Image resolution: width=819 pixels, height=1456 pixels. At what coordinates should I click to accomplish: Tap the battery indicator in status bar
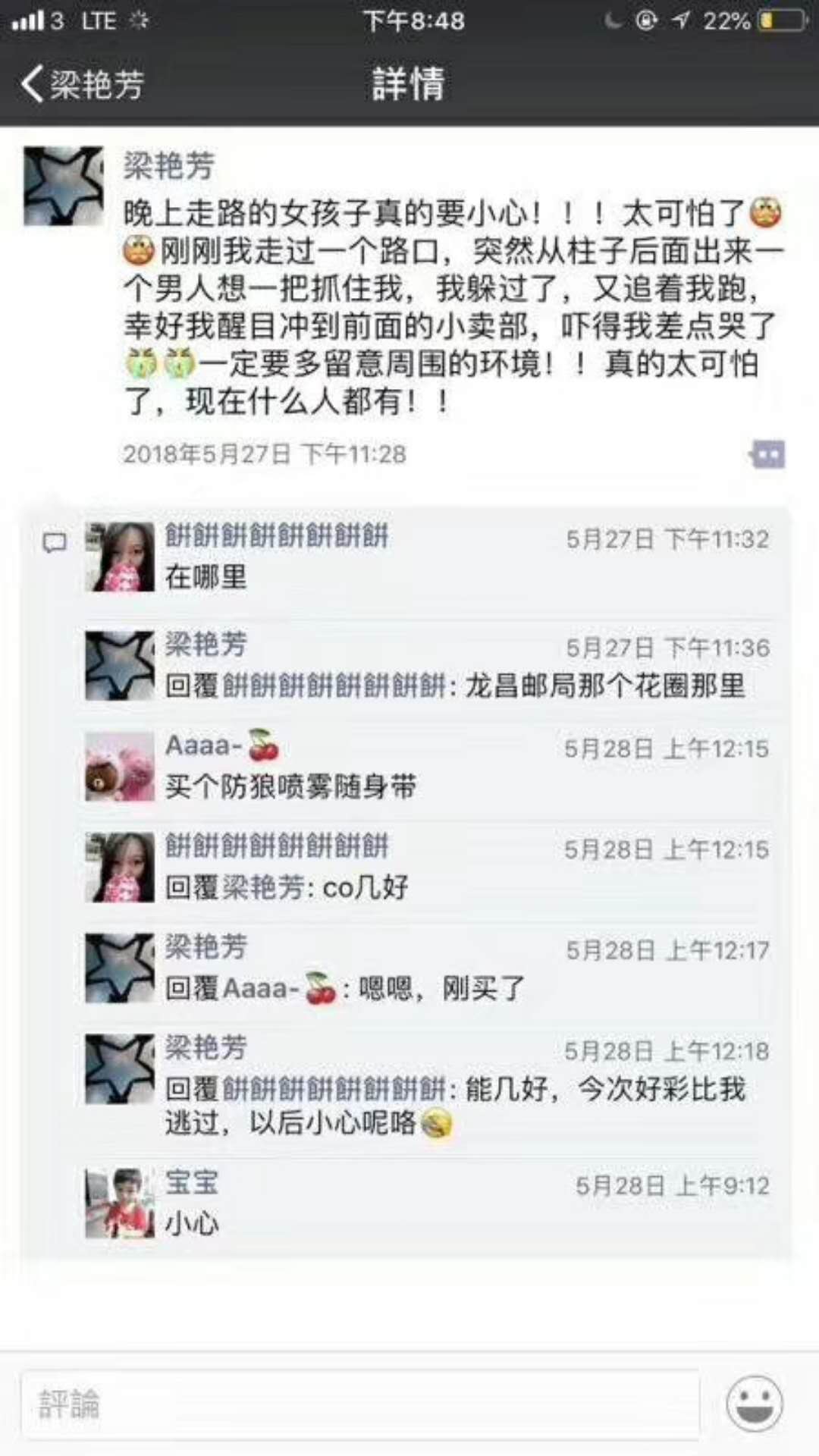783,20
